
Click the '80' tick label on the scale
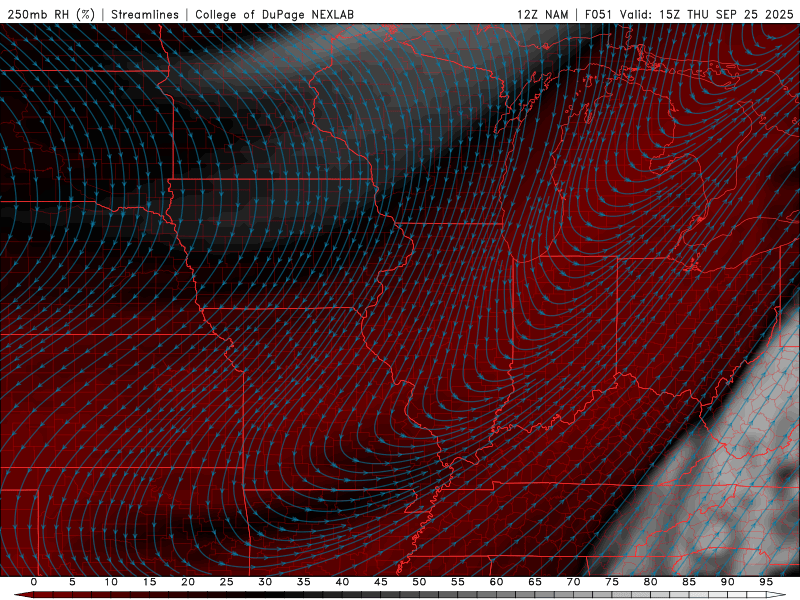point(650,582)
